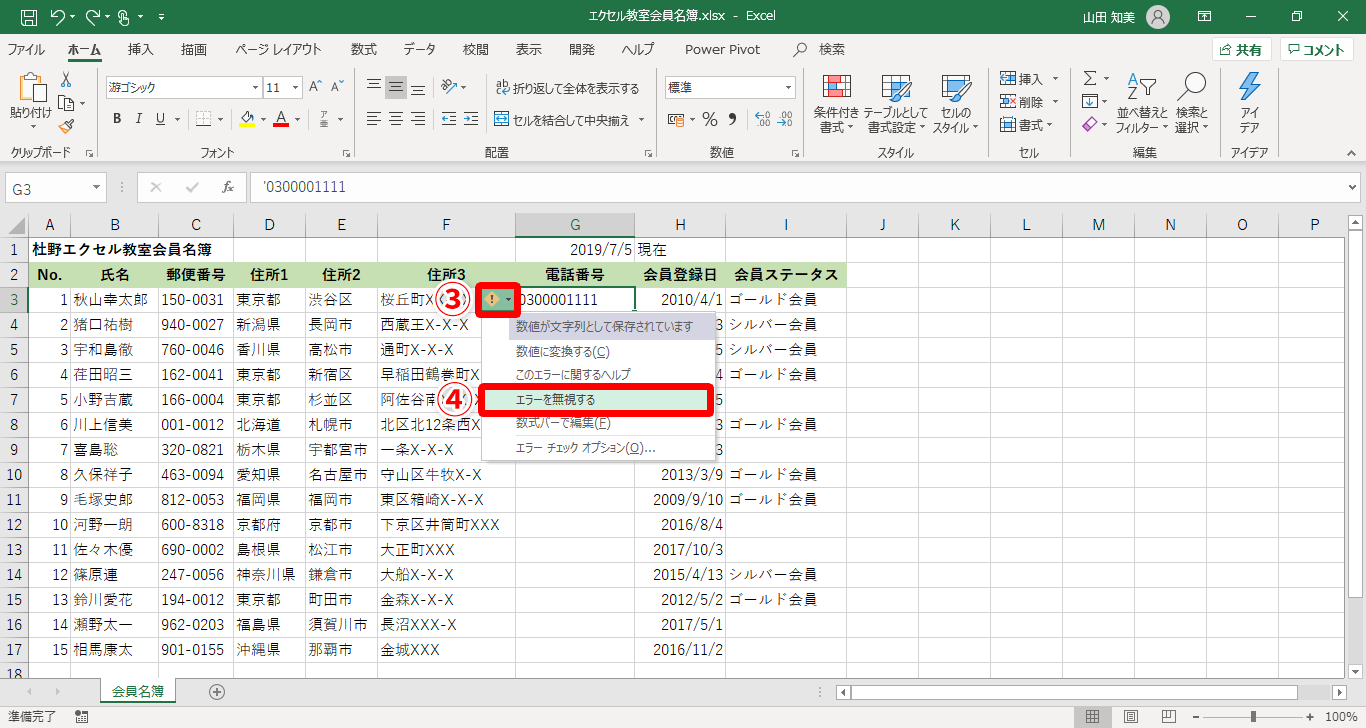Save the workbook using the floppy icon
This screenshot has height=728, width=1366.
tap(28, 16)
